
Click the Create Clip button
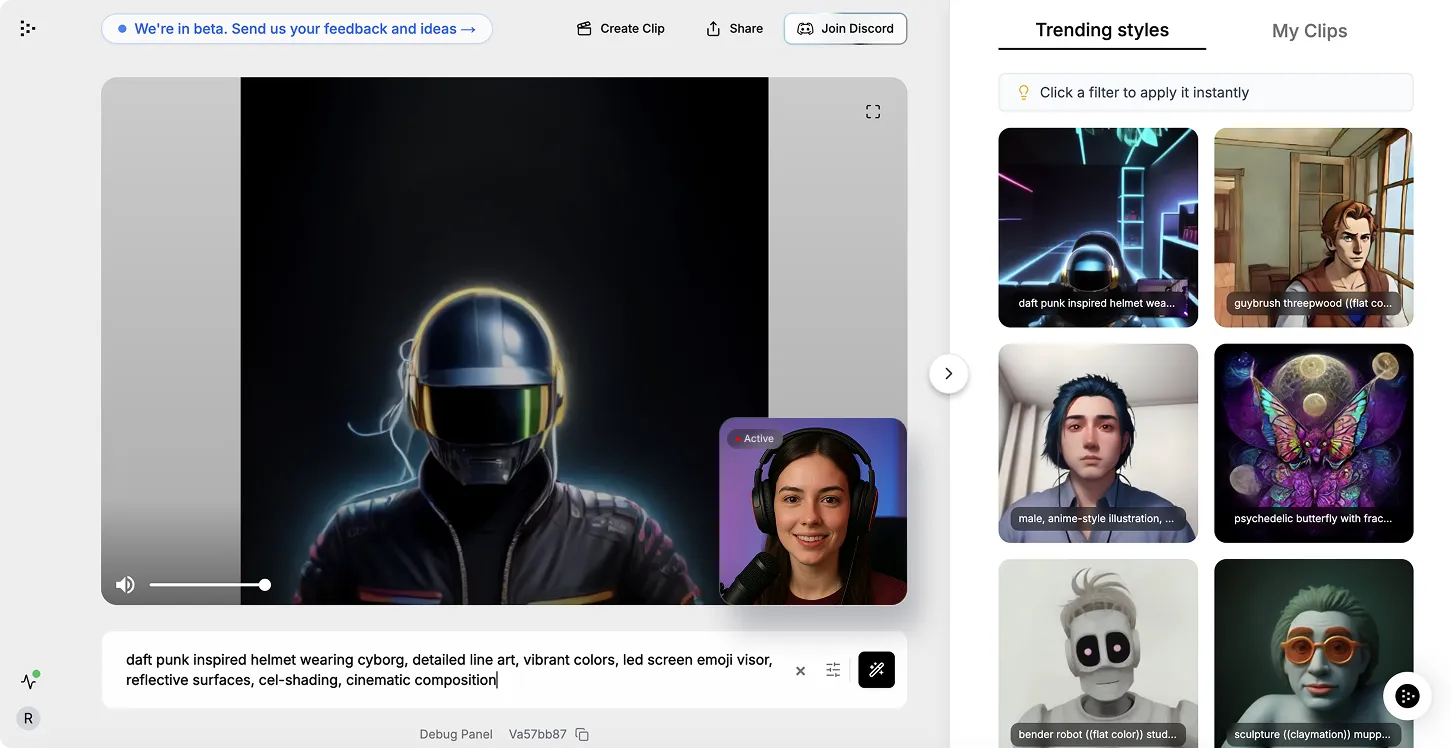(x=621, y=28)
